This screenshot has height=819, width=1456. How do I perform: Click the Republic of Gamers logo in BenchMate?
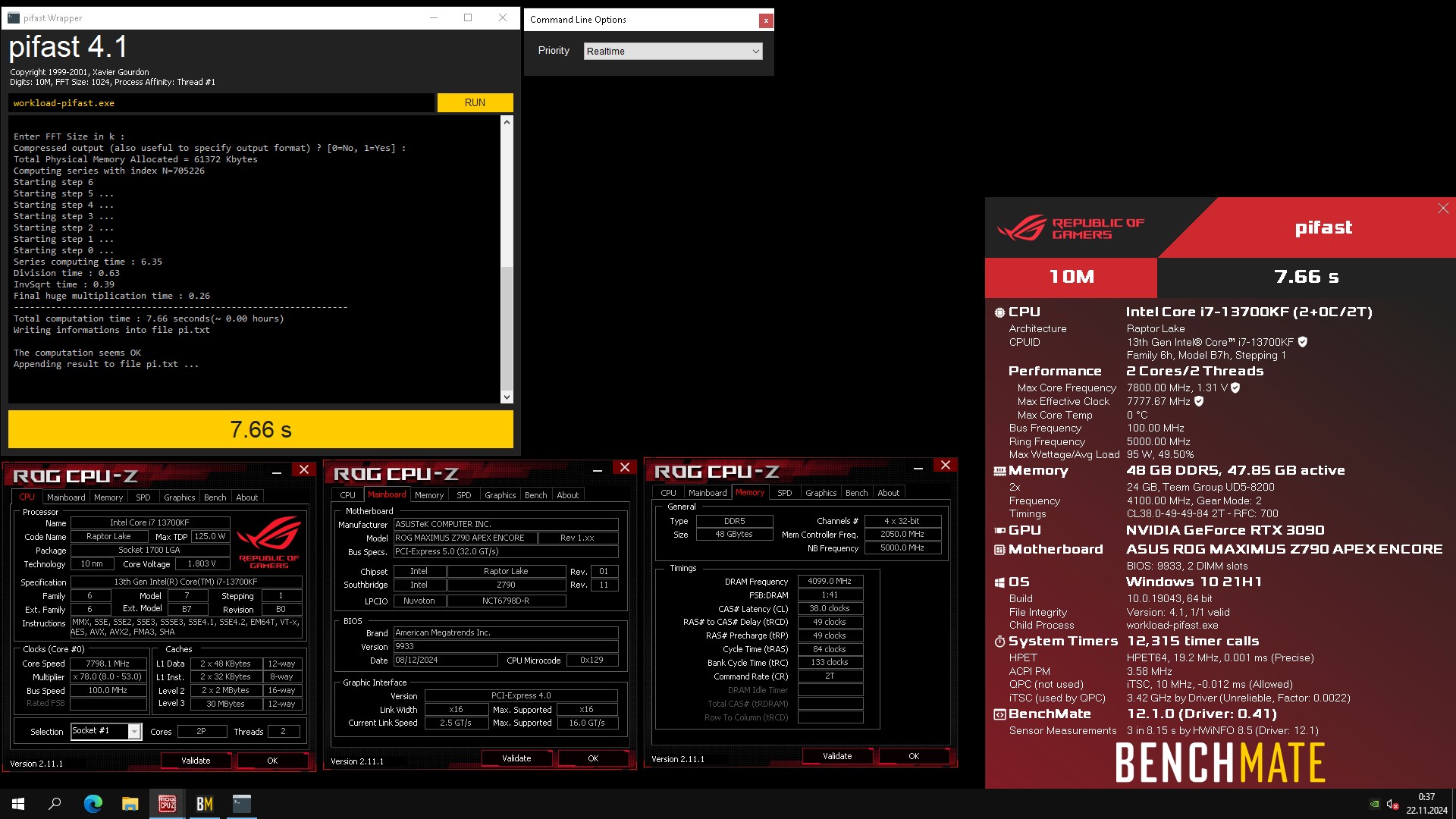(1071, 228)
